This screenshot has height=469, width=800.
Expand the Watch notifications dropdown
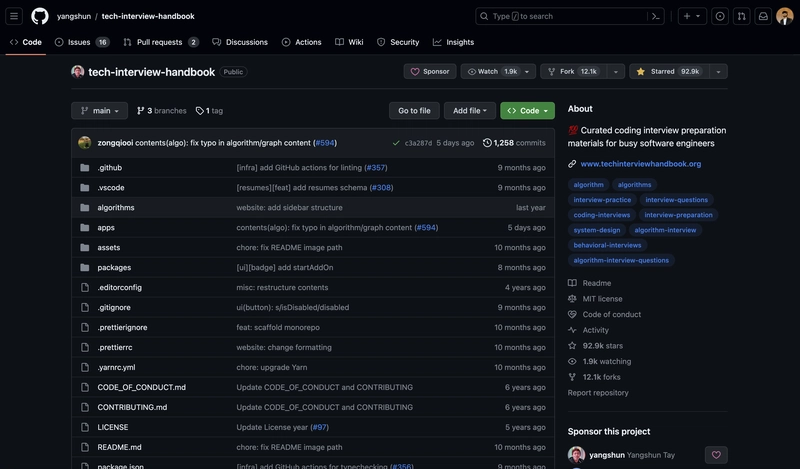click(x=498, y=71)
